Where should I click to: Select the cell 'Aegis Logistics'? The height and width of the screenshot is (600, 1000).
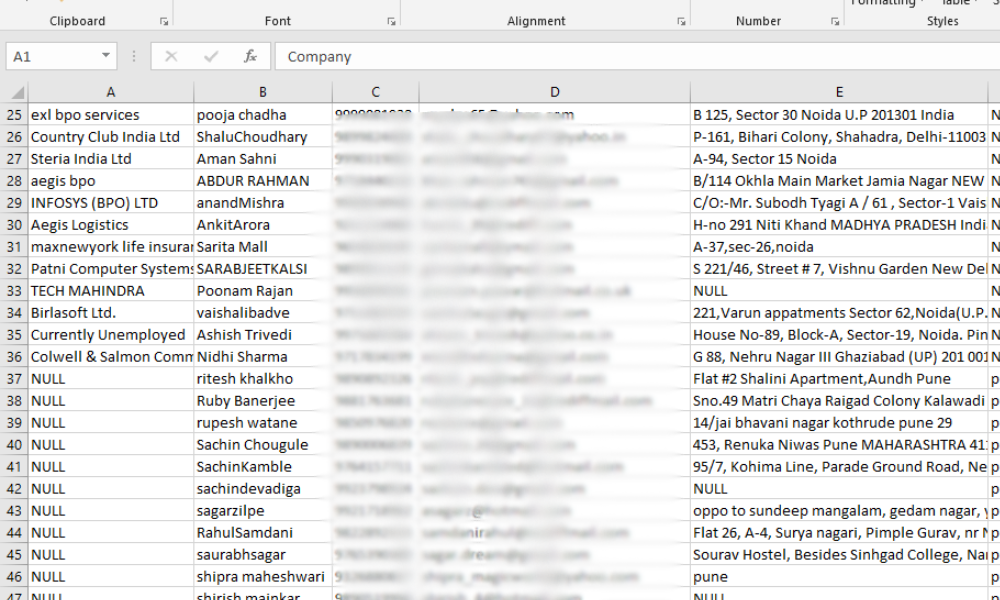click(111, 225)
